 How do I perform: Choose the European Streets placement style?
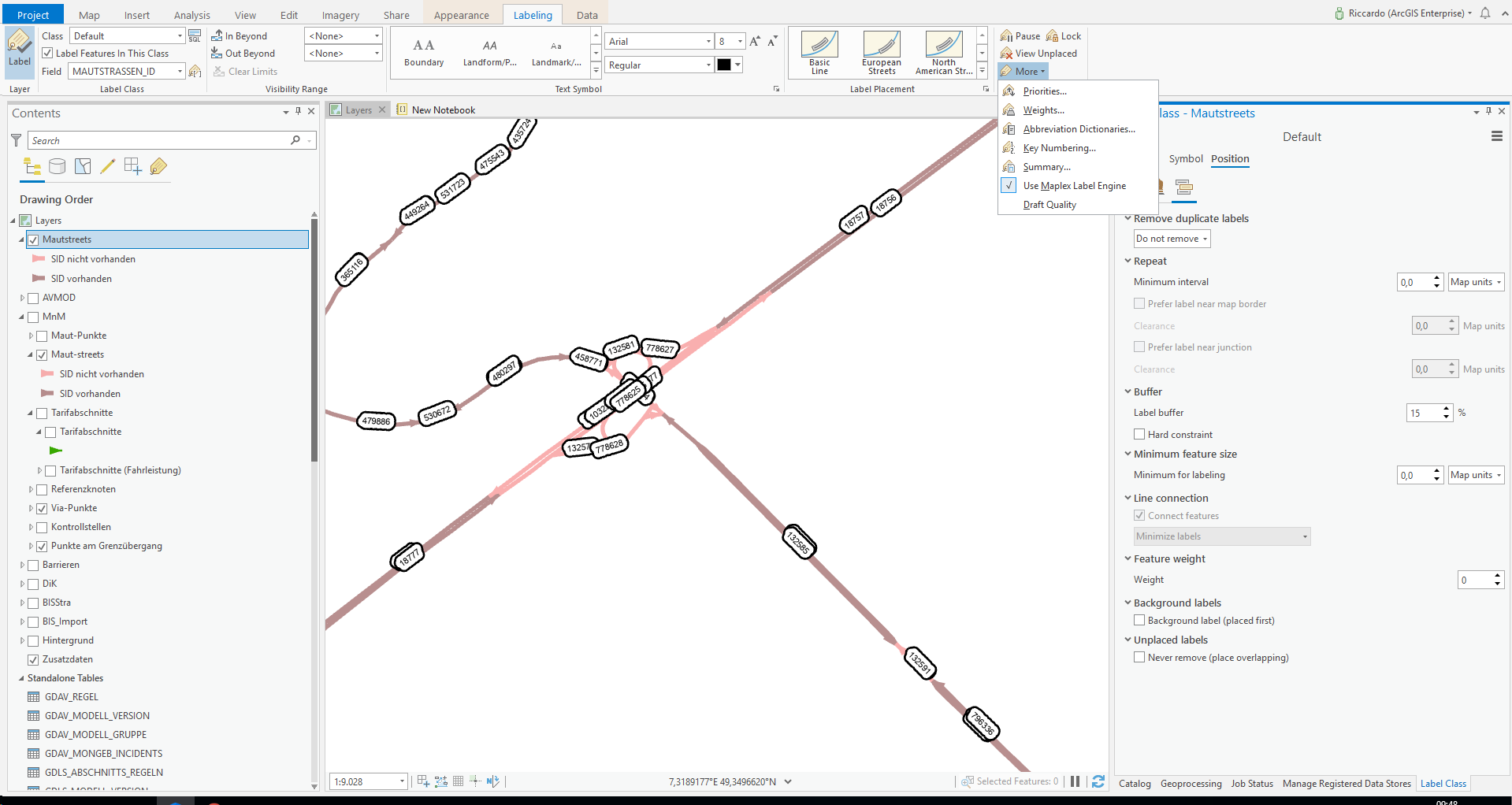point(881,53)
